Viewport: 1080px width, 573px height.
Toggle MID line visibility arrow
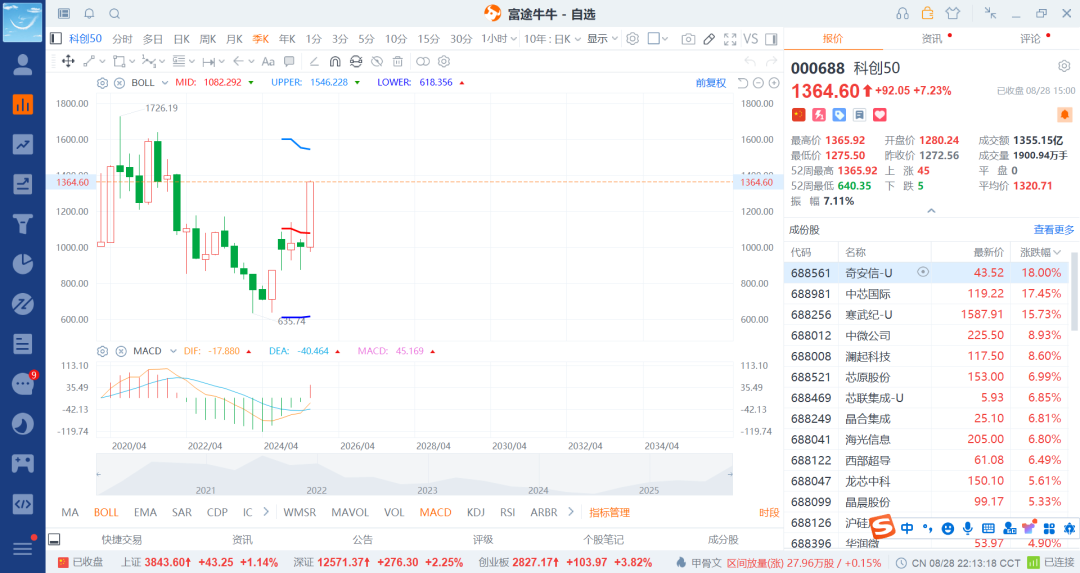point(251,83)
